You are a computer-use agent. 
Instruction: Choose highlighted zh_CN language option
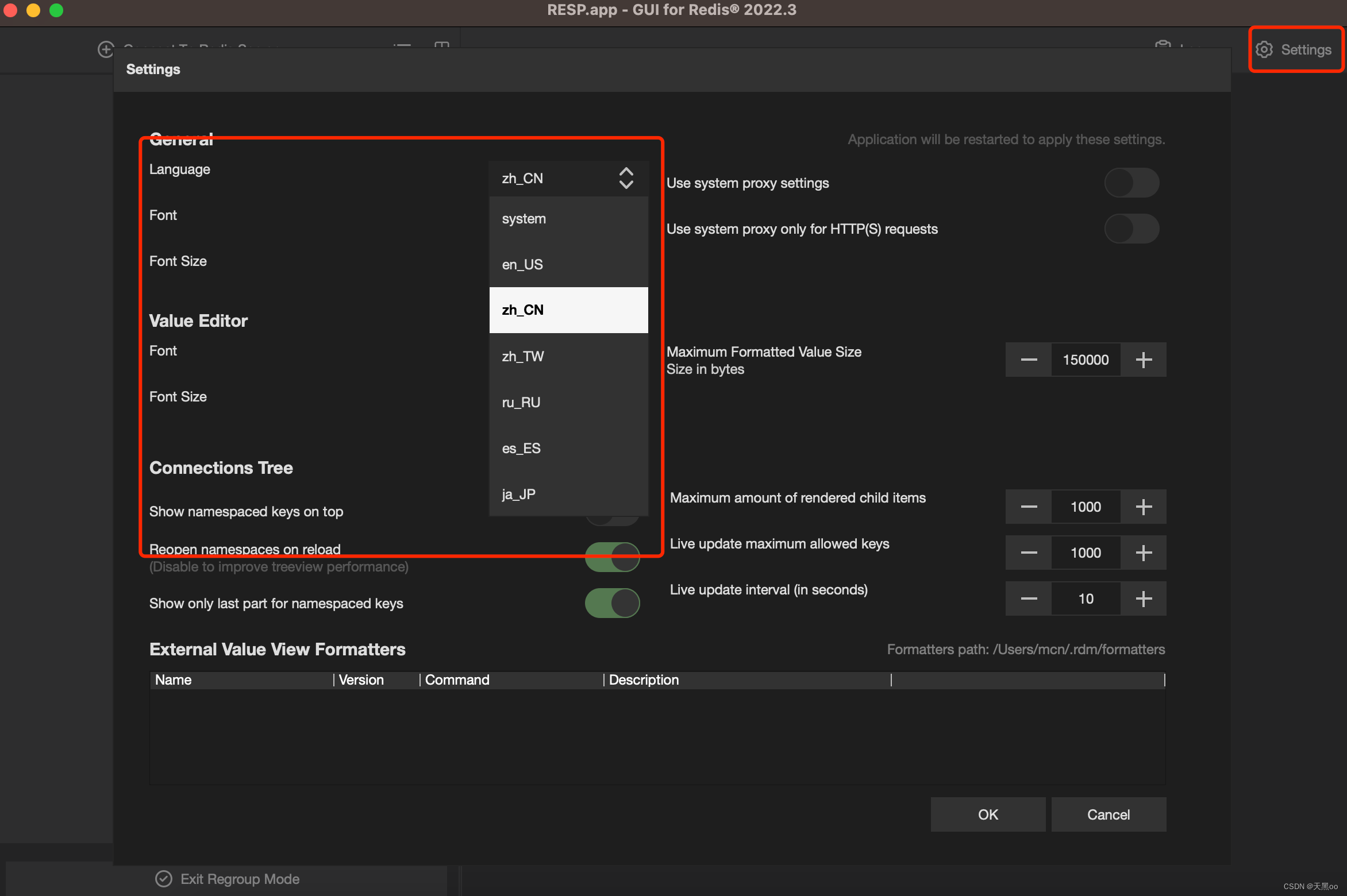click(568, 310)
